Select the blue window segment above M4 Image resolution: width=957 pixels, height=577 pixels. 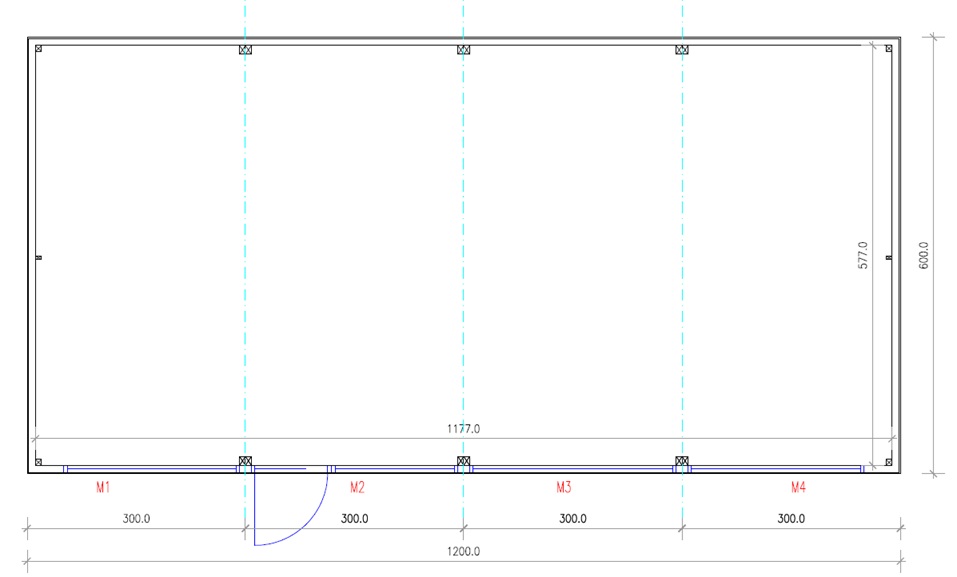click(x=776, y=469)
